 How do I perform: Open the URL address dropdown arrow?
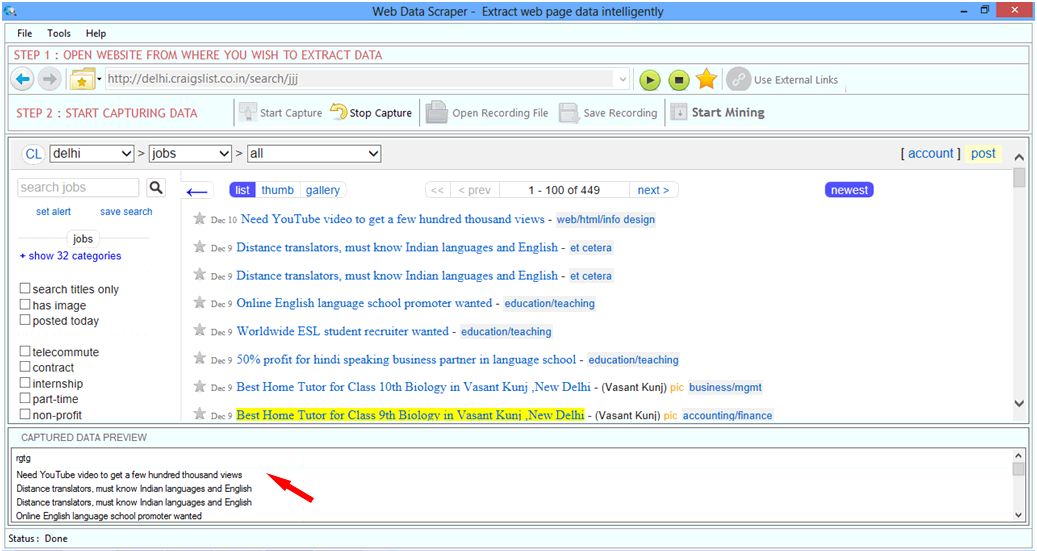click(622, 79)
